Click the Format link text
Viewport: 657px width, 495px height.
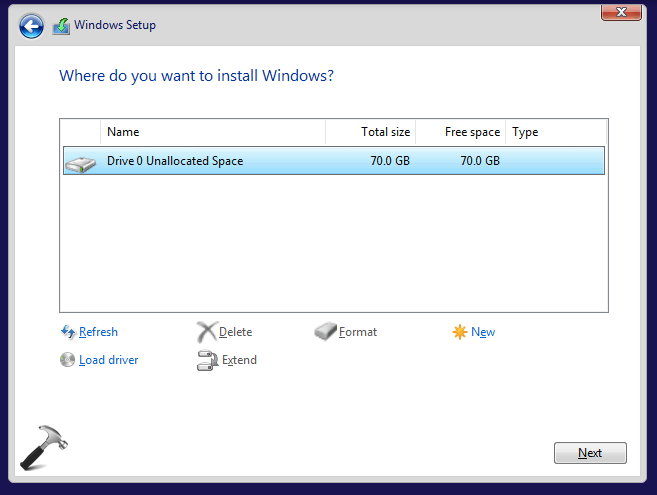tap(358, 332)
